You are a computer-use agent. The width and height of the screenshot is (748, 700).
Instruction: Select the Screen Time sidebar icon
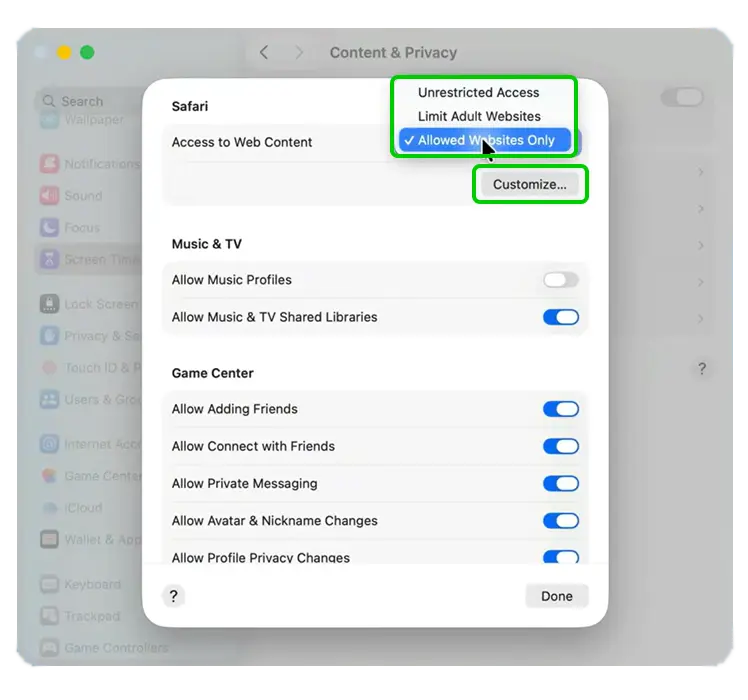pos(49,260)
